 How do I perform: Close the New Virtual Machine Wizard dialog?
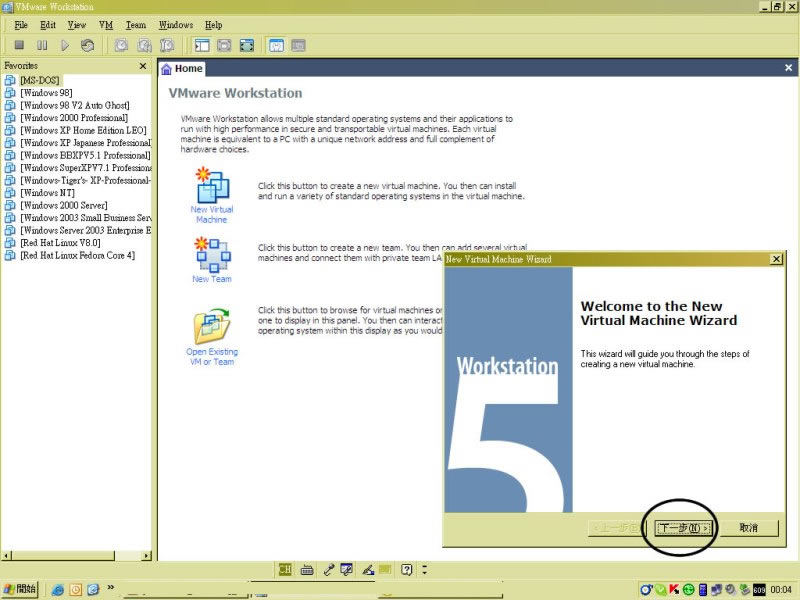[x=776, y=259]
